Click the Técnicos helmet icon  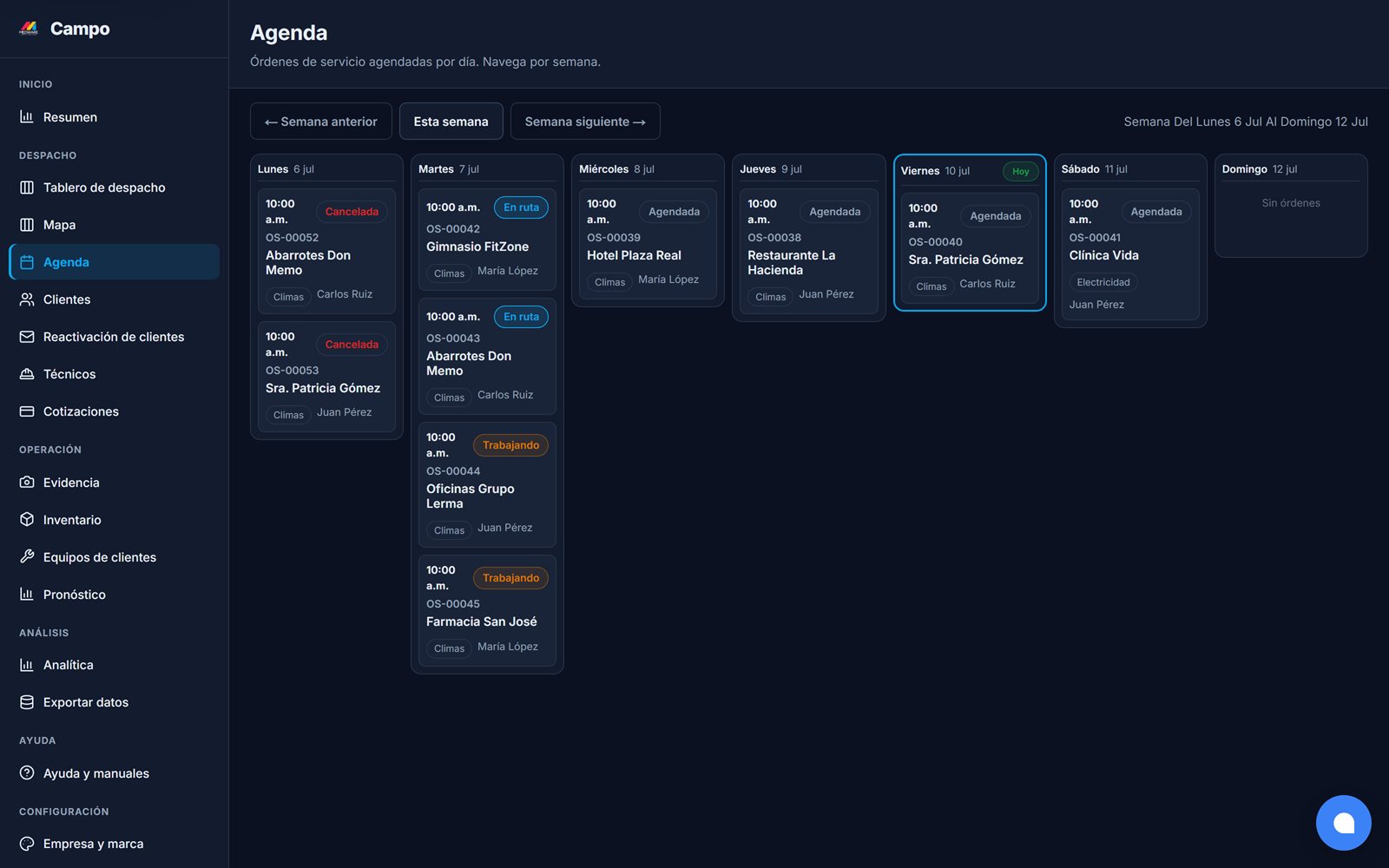coord(27,374)
